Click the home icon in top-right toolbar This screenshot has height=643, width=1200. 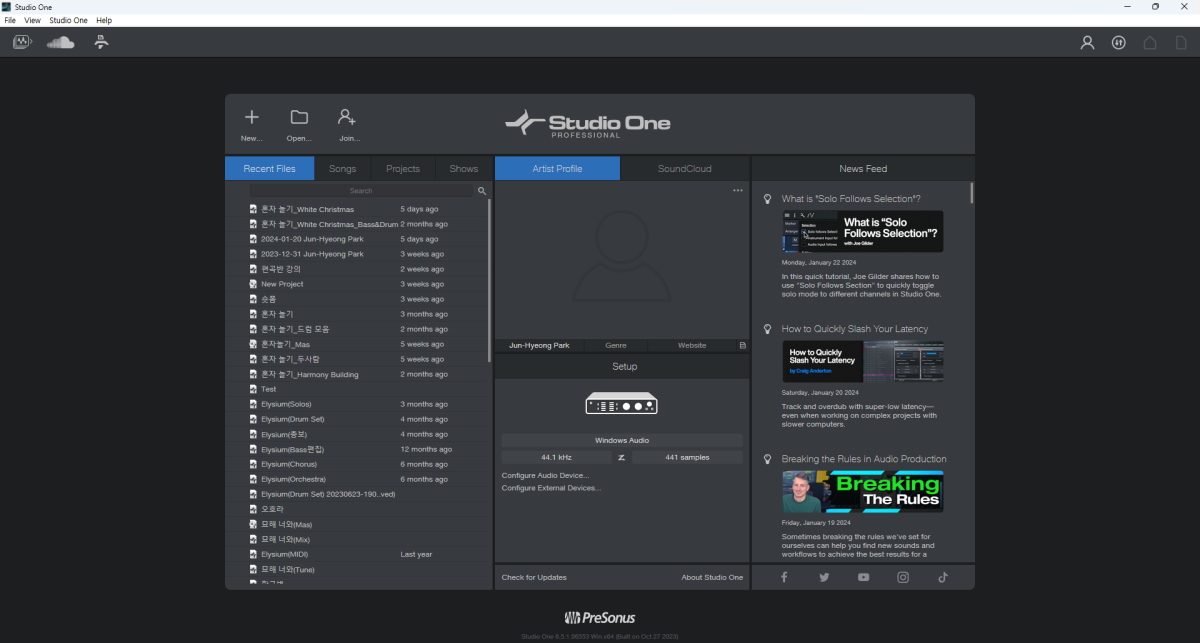(x=1150, y=43)
